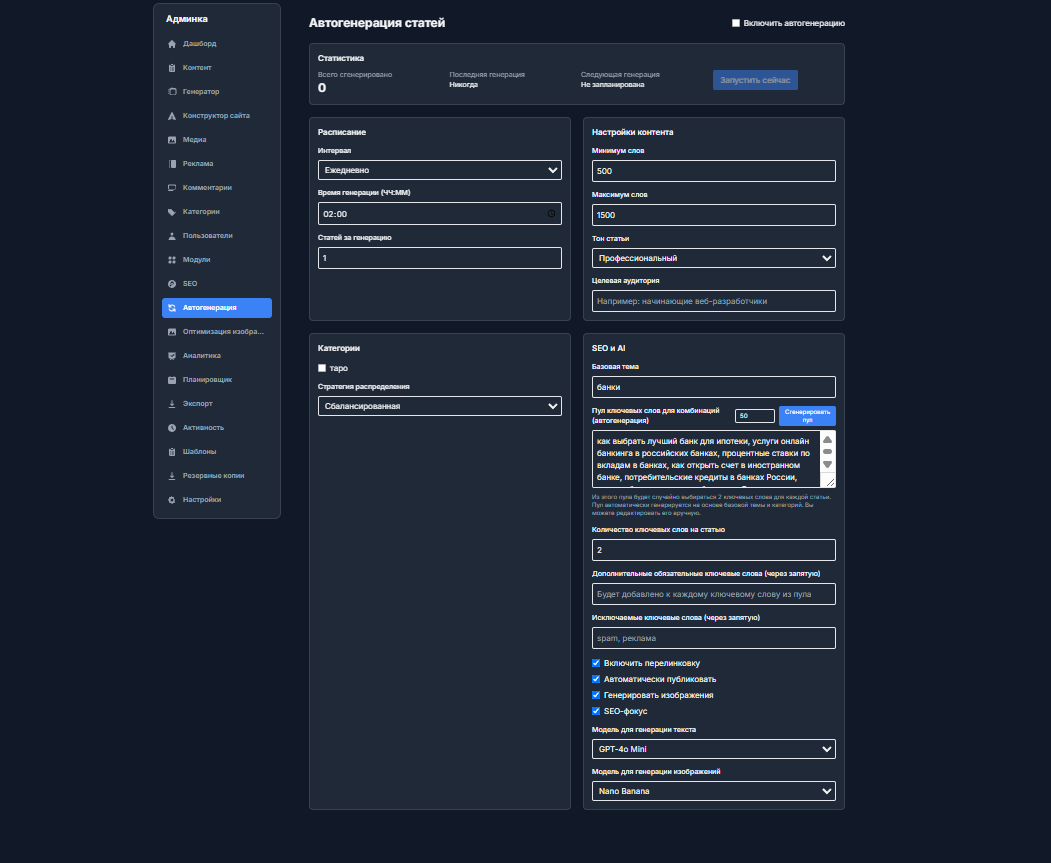1051x863 pixels.
Task: Click the Статей за генерацию field
Action: click(440, 258)
